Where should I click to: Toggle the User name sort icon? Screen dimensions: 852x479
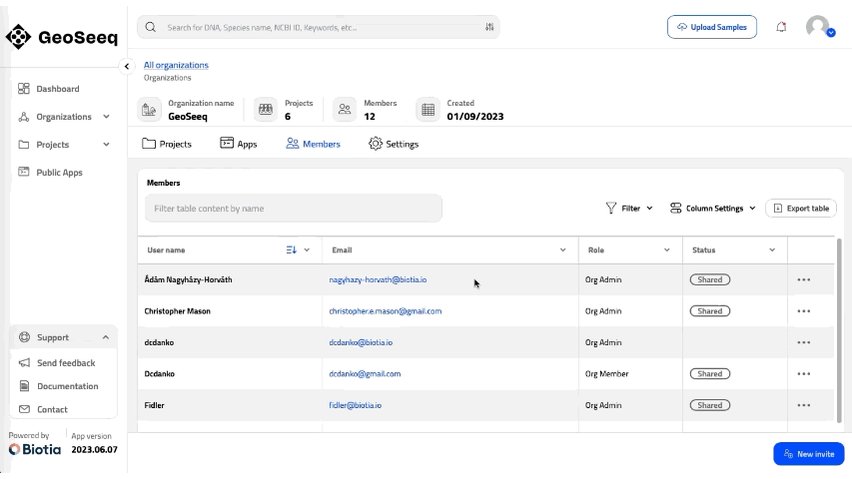pyautogui.click(x=291, y=250)
